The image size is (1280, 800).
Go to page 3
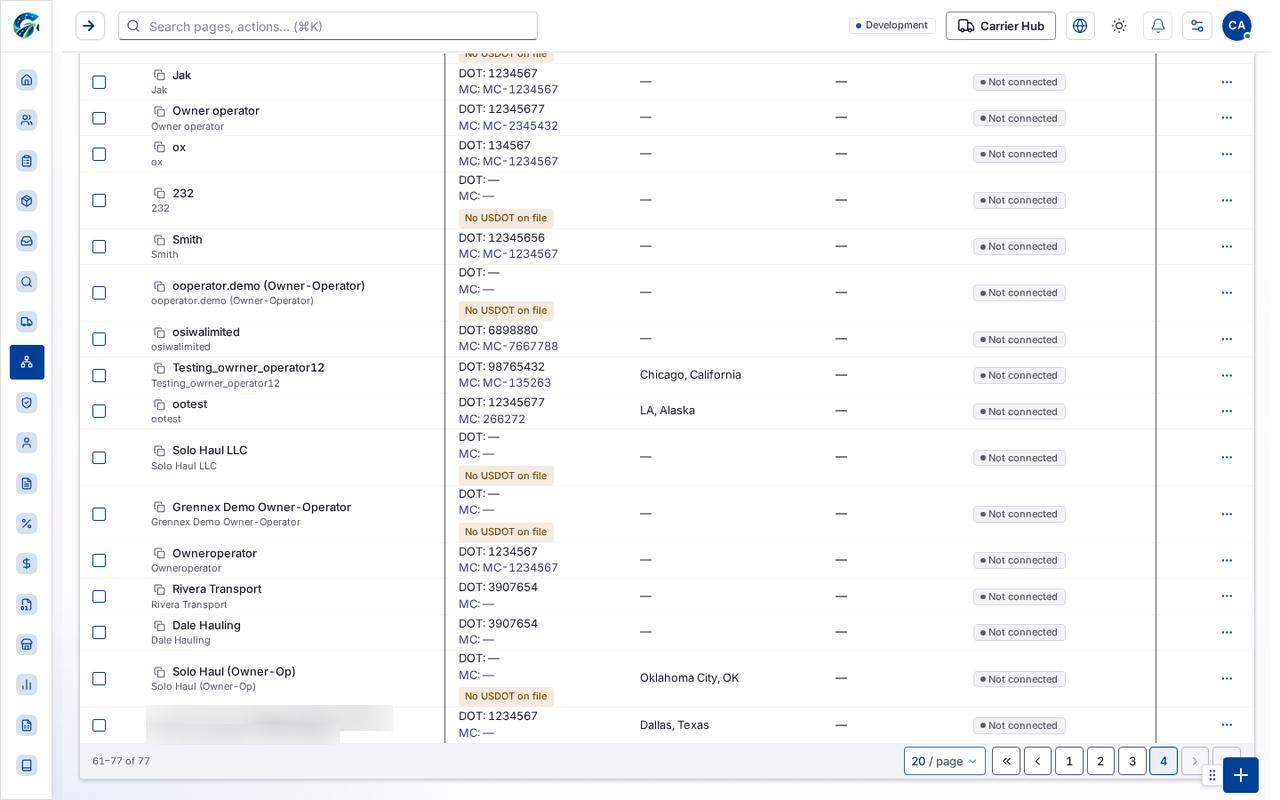coord(1132,761)
